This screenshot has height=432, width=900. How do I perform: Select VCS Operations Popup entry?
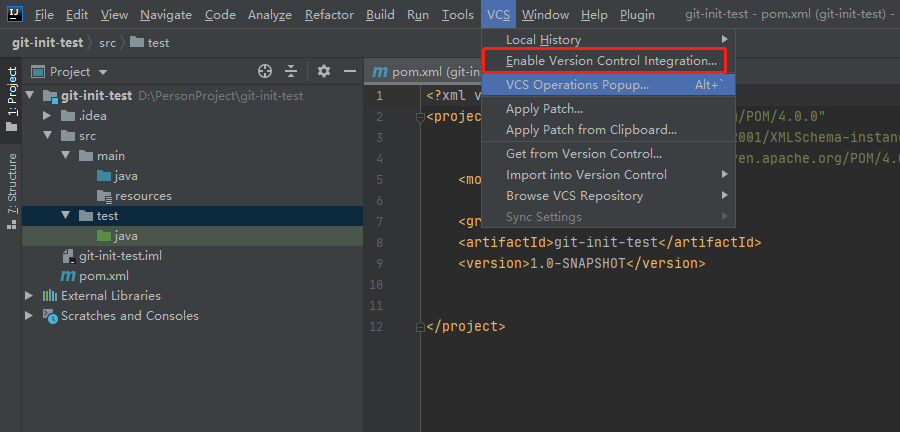pos(608,85)
